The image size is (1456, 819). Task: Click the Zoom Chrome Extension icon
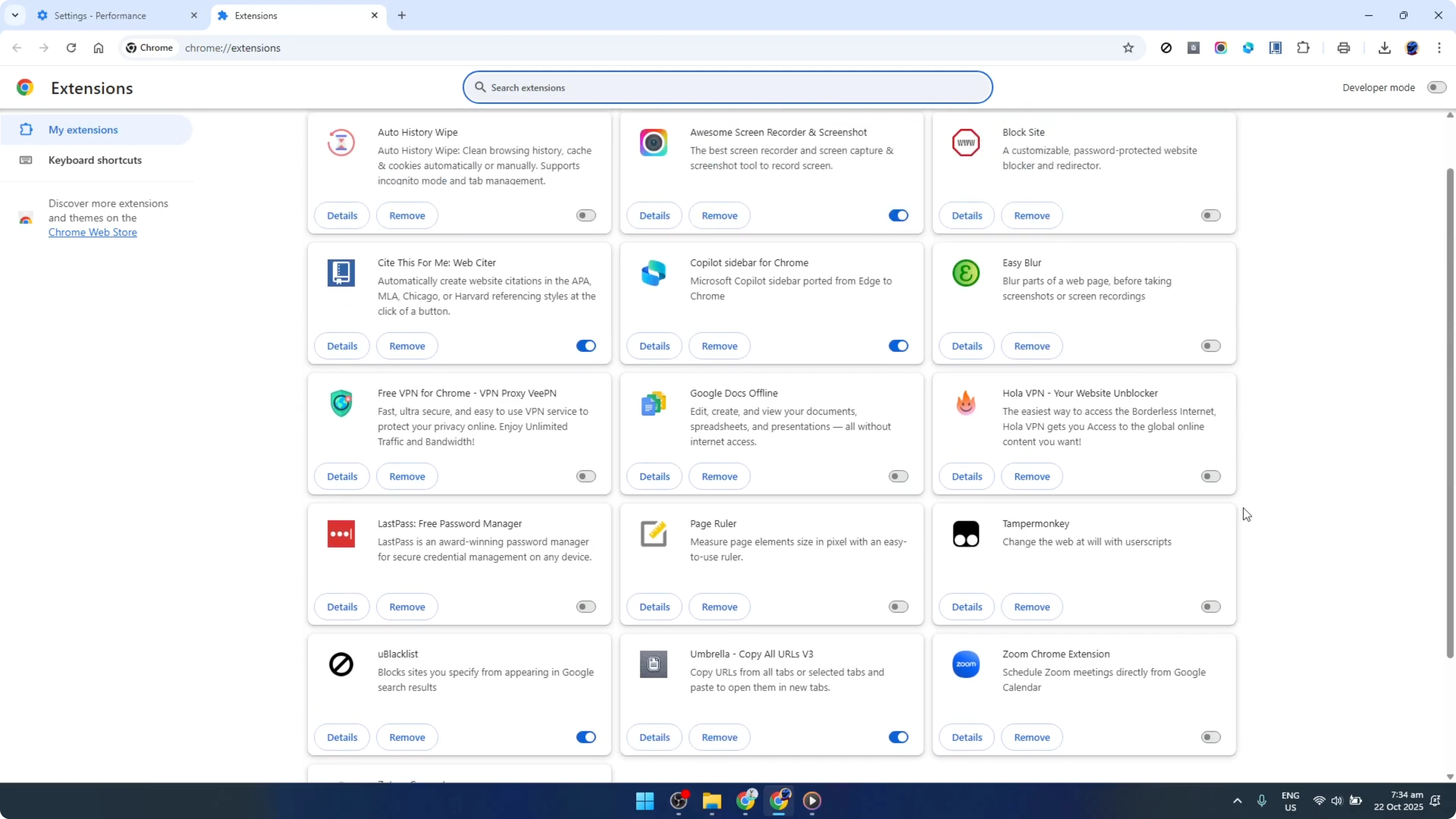965,664
